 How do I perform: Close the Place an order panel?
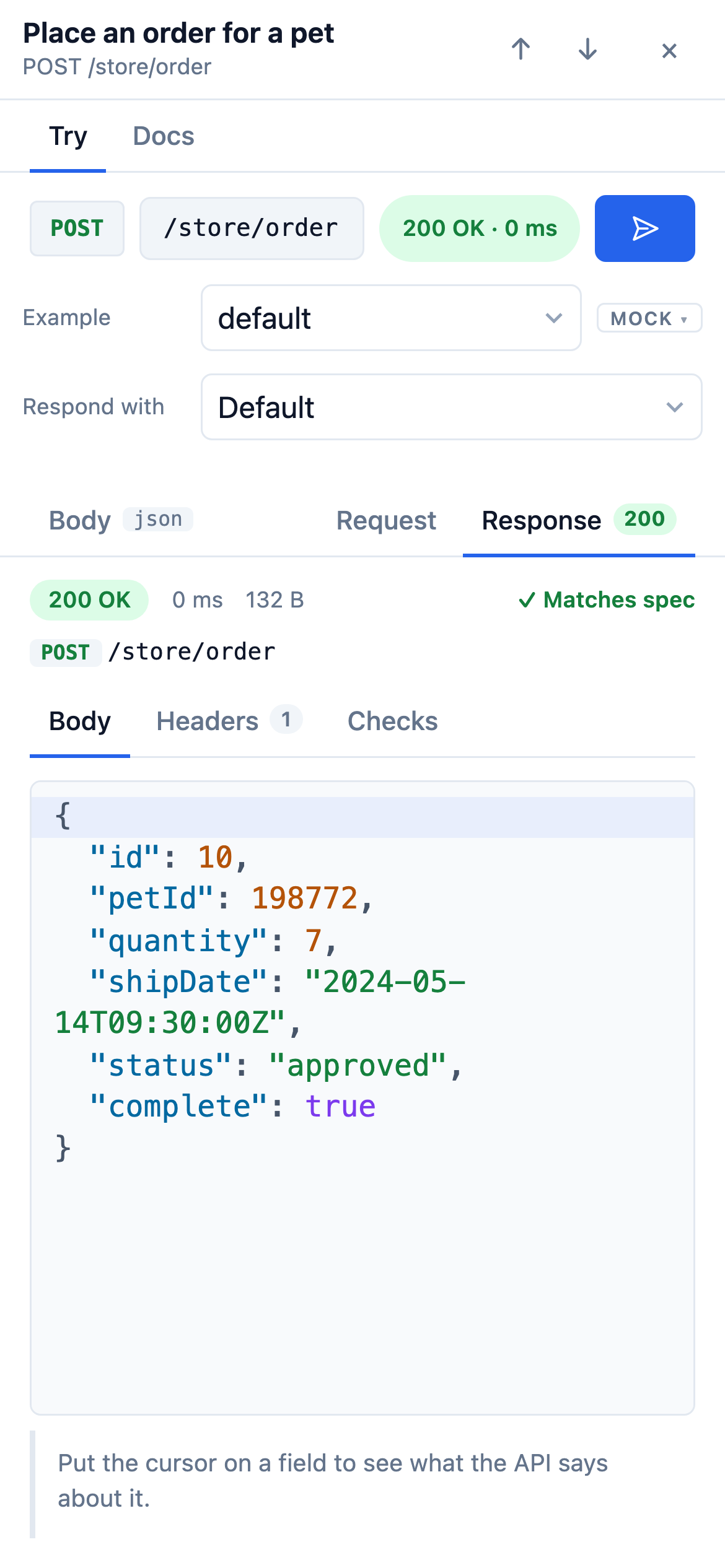(x=669, y=50)
